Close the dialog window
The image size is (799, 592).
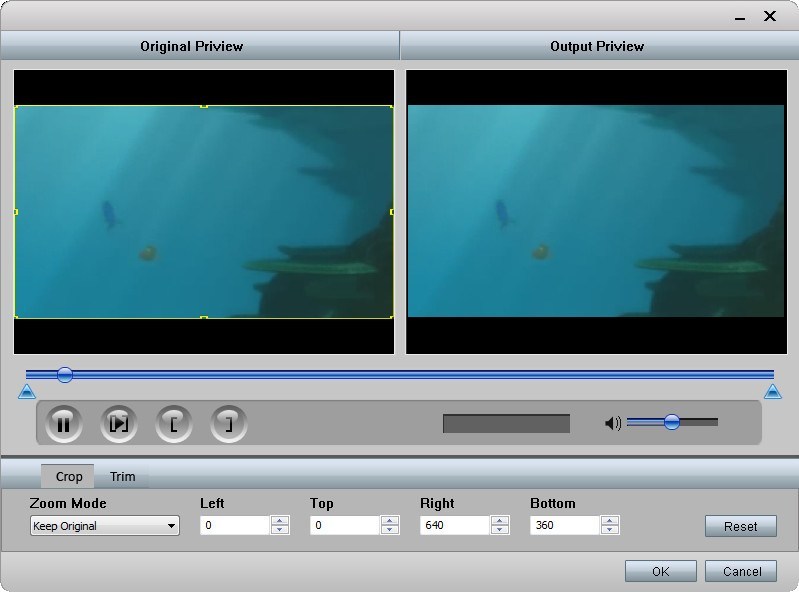pyautogui.click(x=770, y=16)
